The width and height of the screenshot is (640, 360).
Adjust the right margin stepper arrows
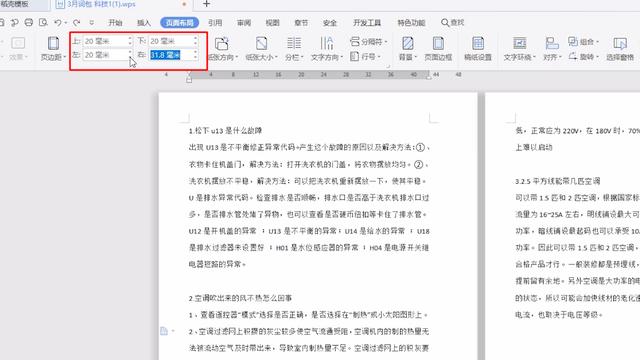[196, 55]
